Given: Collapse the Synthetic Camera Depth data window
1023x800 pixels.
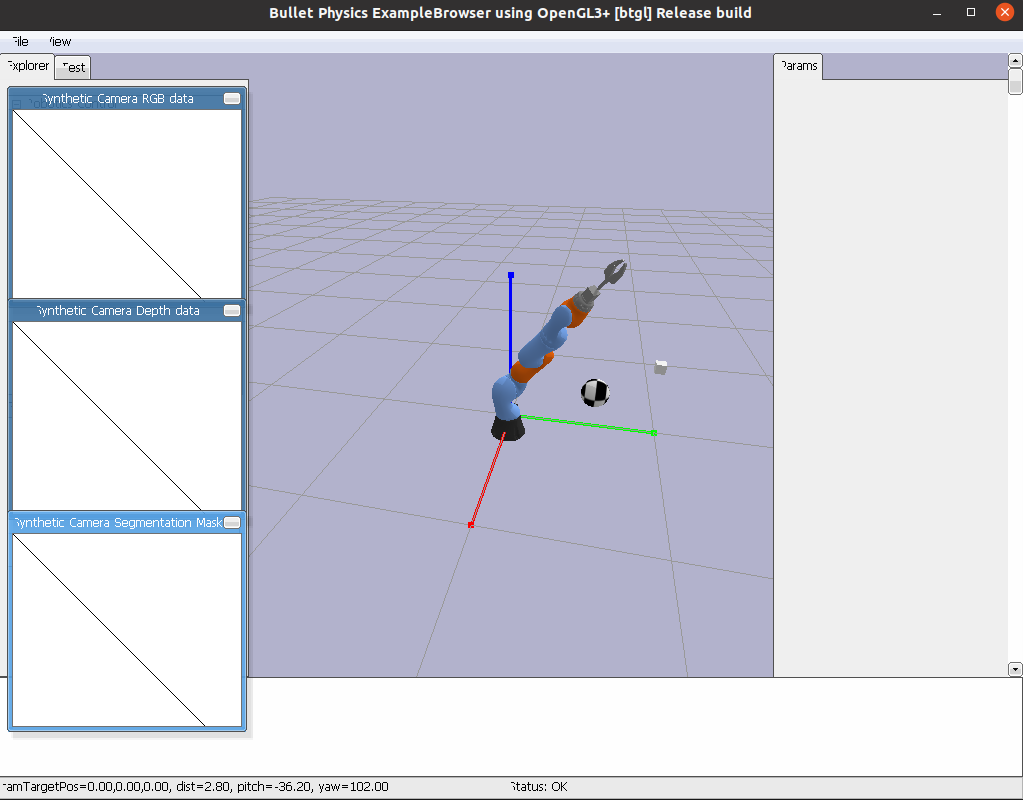Looking at the screenshot, I should pyautogui.click(x=232, y=311).
